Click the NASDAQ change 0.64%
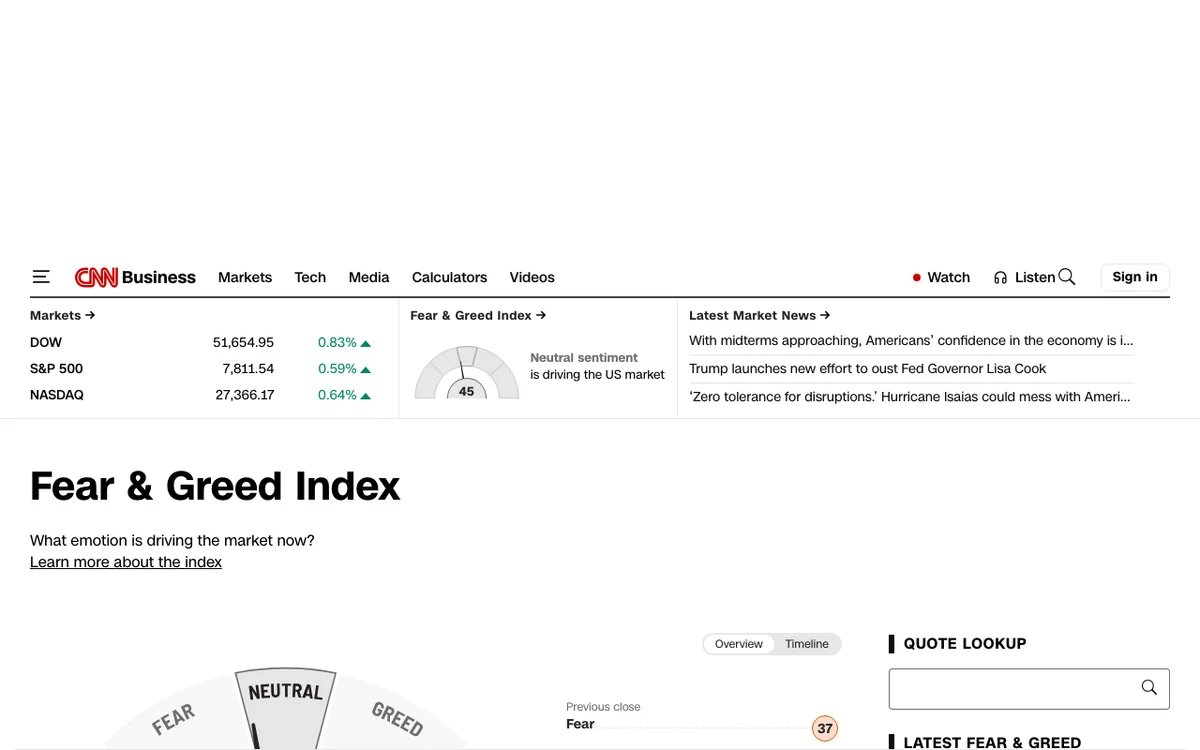Image resolution: width=1200 pixels, height=750 pixels. point(344,395)
